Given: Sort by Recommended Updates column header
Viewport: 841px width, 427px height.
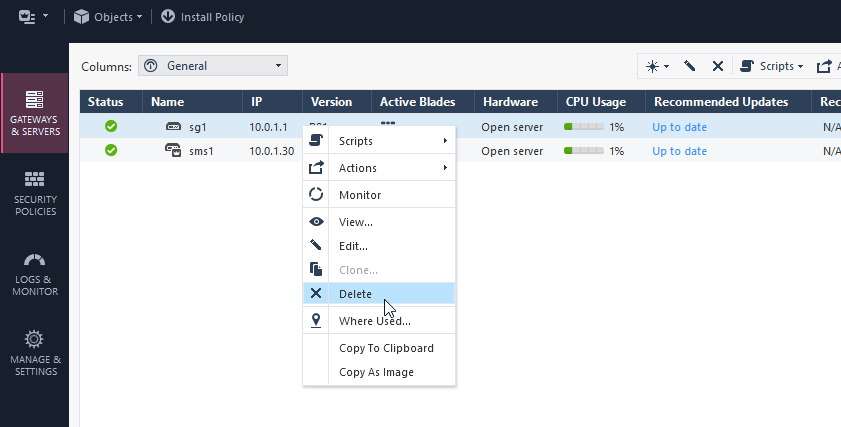Looking at the screenshot, I should click(728, 102).
